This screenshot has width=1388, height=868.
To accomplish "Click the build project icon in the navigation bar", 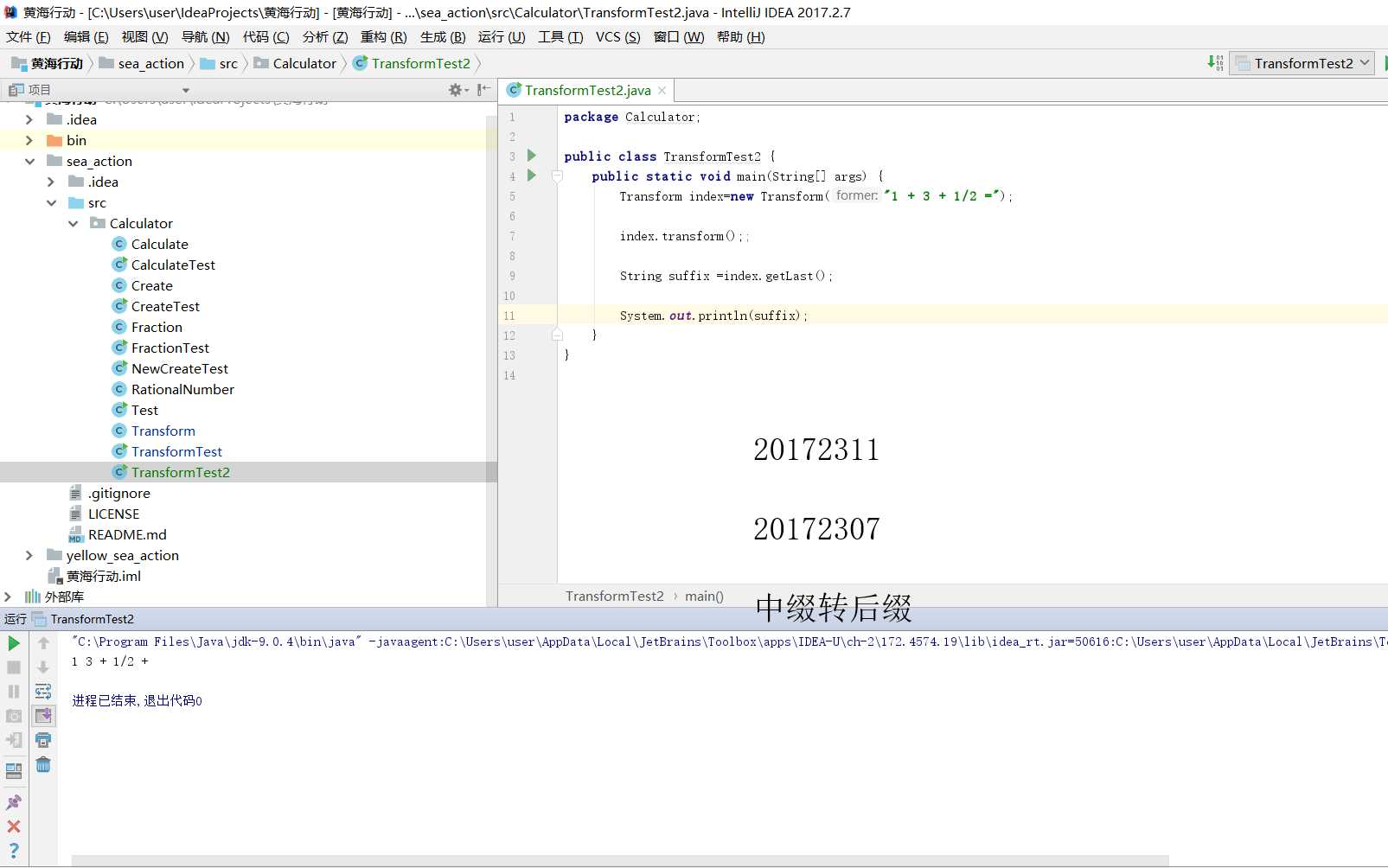I will tap(1215, 63).
